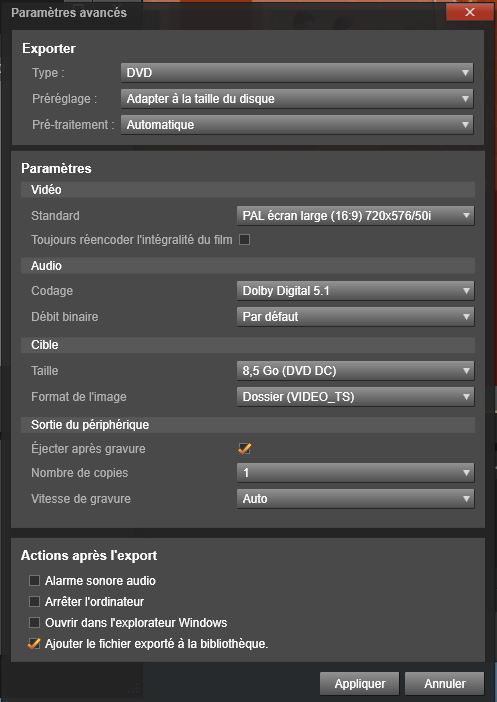Screen dimensions: 497x702
Task: Uncheck Ajouter le fichier exporté à la bibliothèque
Action: (x=34, y=644)
